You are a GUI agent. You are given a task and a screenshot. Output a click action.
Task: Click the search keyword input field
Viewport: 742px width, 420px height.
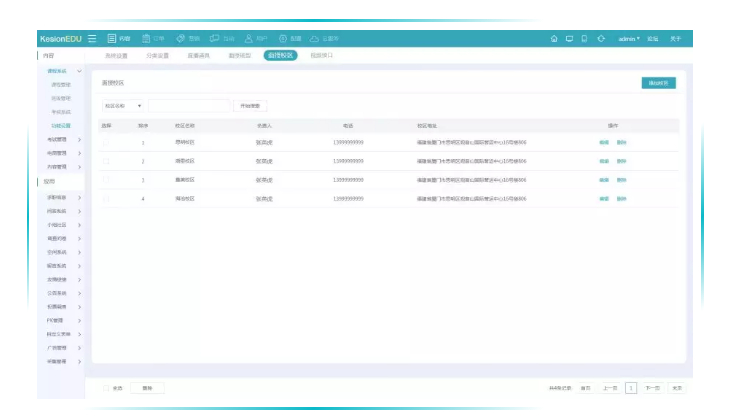click(188, 105)
